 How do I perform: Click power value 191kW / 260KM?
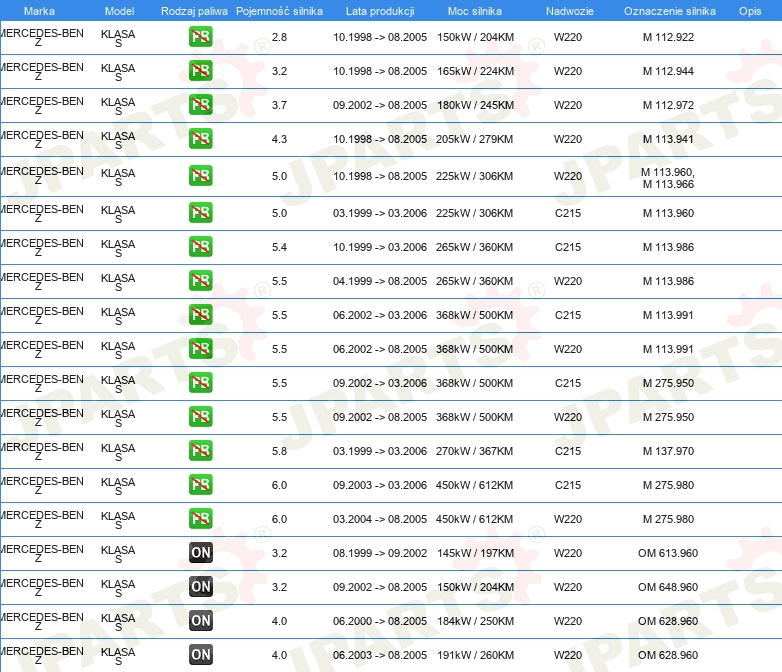[475, 655]
